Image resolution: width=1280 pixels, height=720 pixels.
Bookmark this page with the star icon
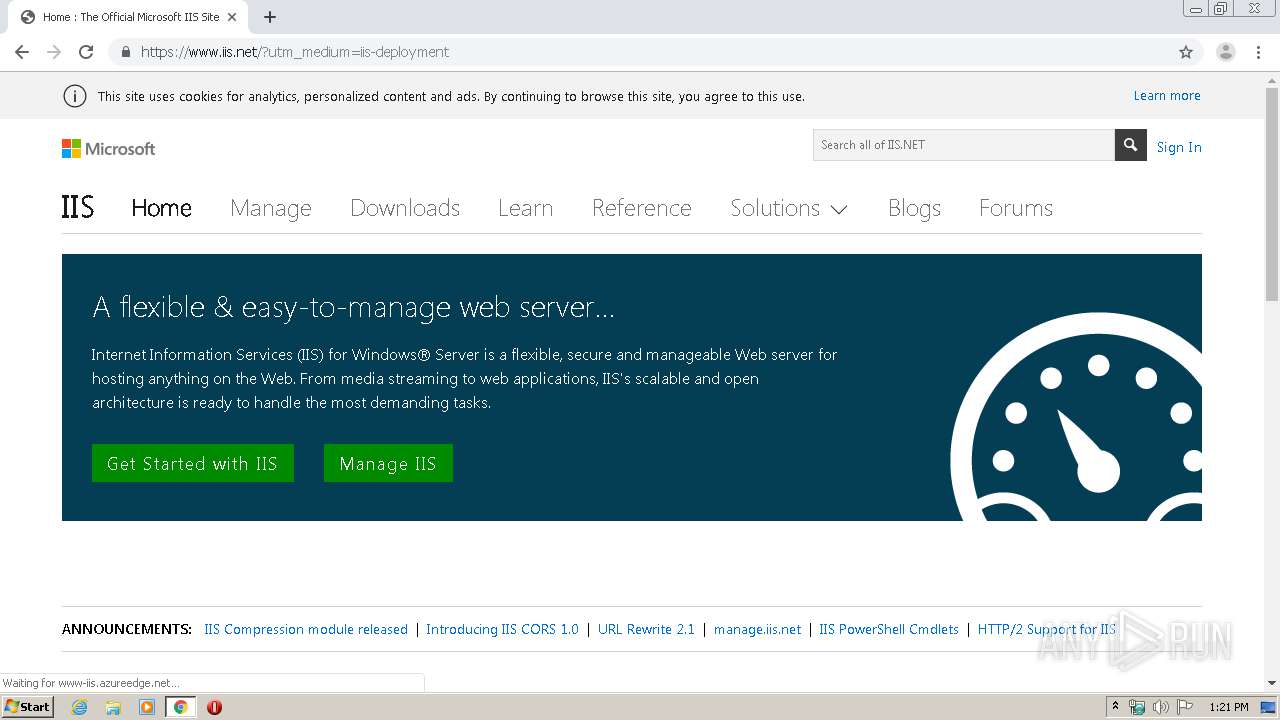coord(1186,52)
